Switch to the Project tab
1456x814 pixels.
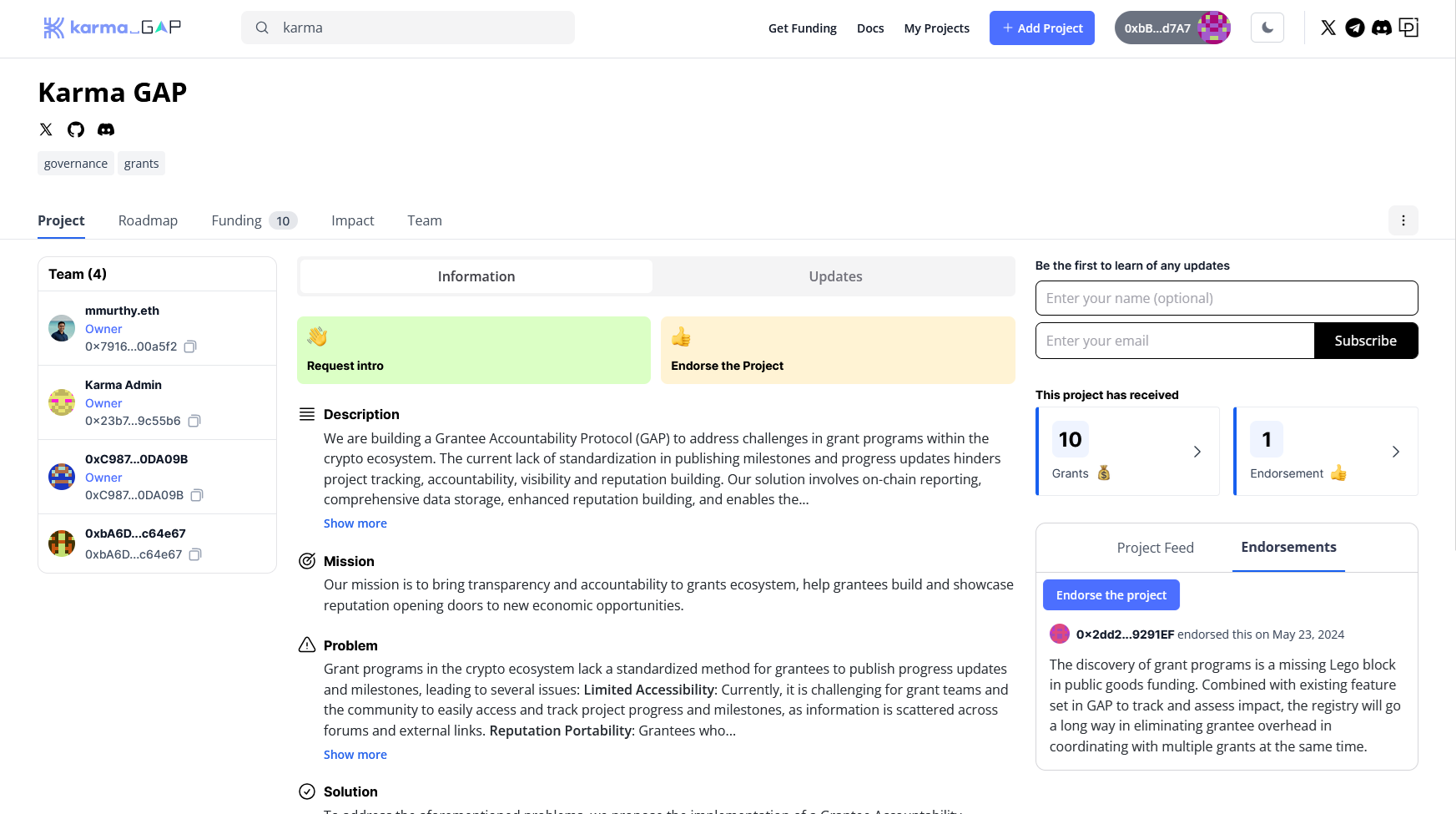pos(61,220)
